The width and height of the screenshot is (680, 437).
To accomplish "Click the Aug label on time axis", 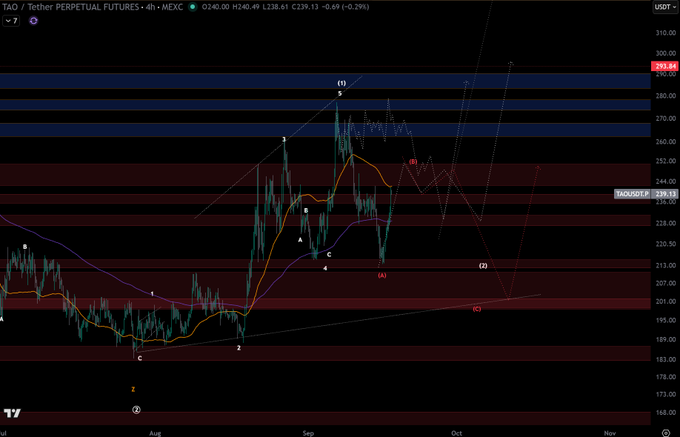I will pos(155,433).
